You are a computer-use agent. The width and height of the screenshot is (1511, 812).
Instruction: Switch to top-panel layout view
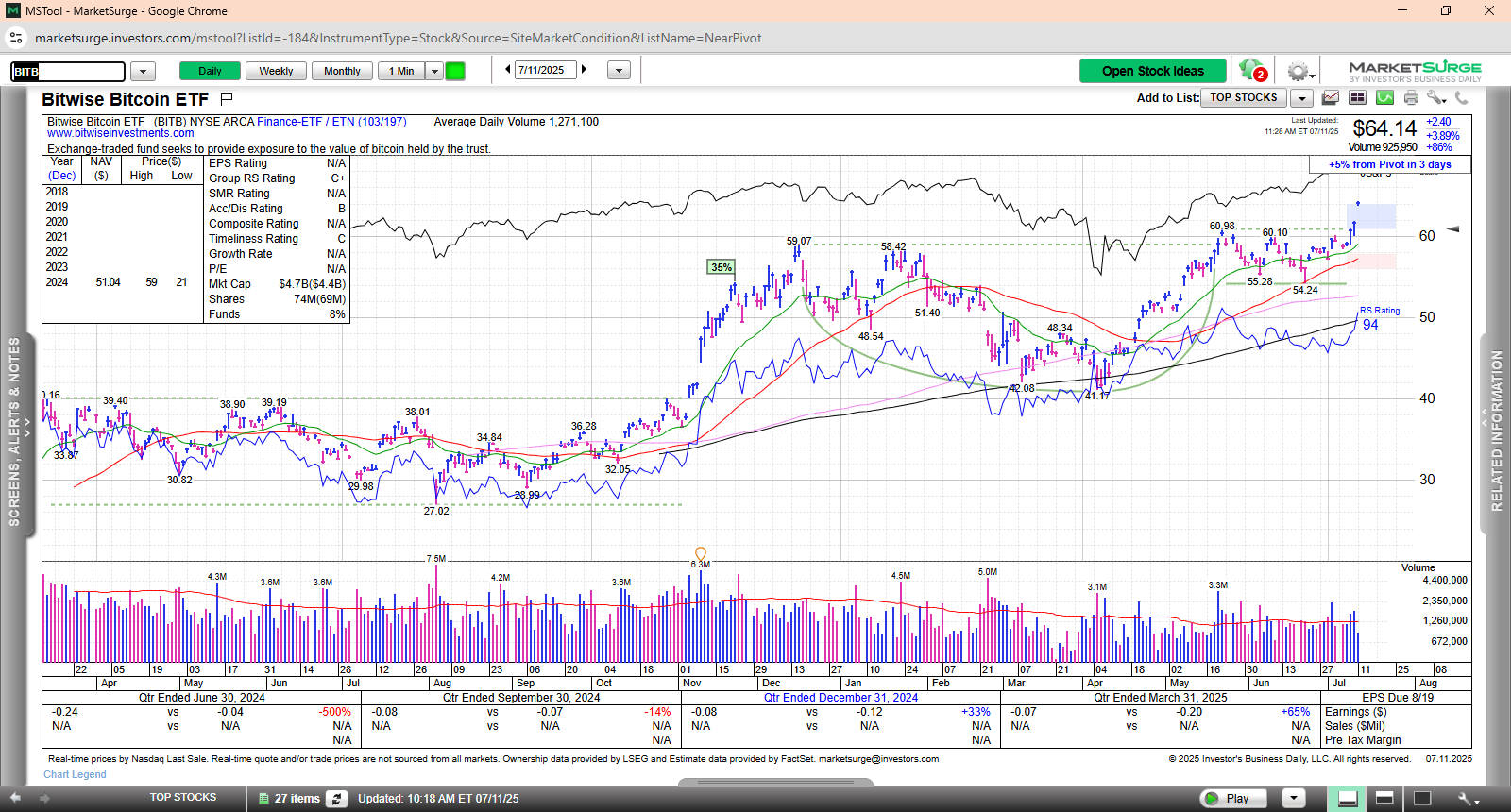click(1384, 799)
